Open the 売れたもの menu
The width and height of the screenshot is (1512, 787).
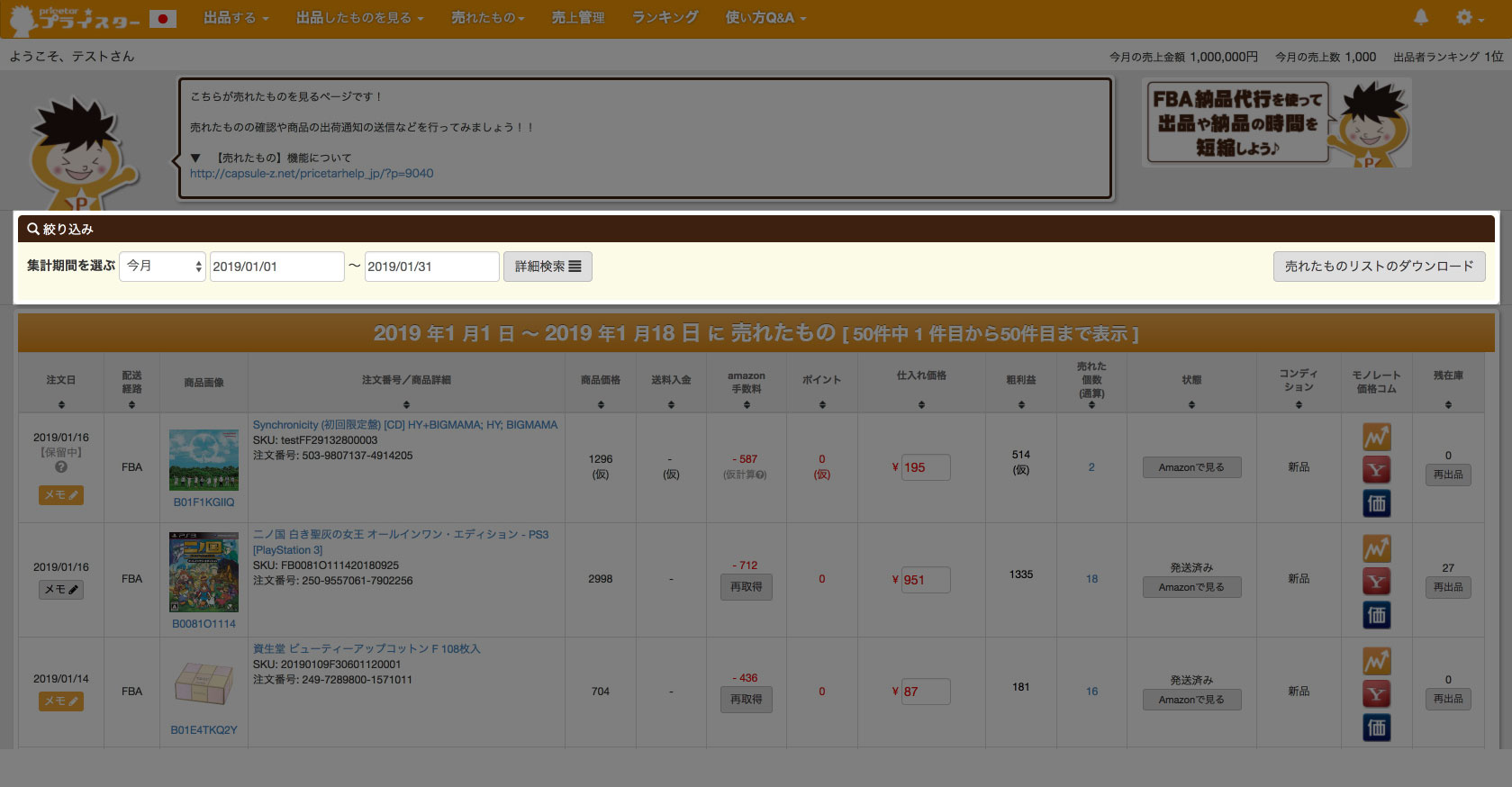point(487,17)
